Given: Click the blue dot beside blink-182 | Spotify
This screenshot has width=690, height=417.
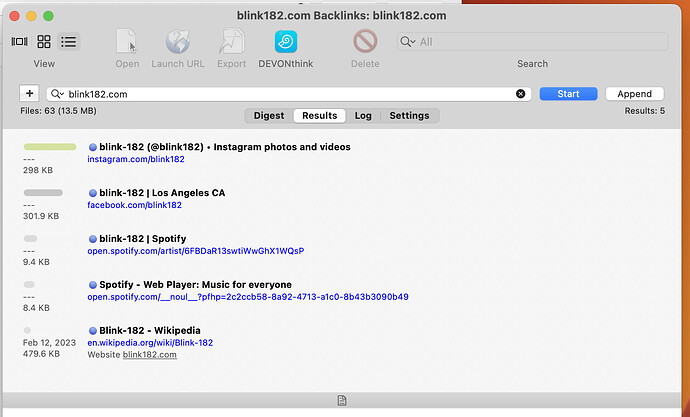Looking at the screenshot, I should tap(93, 239).
